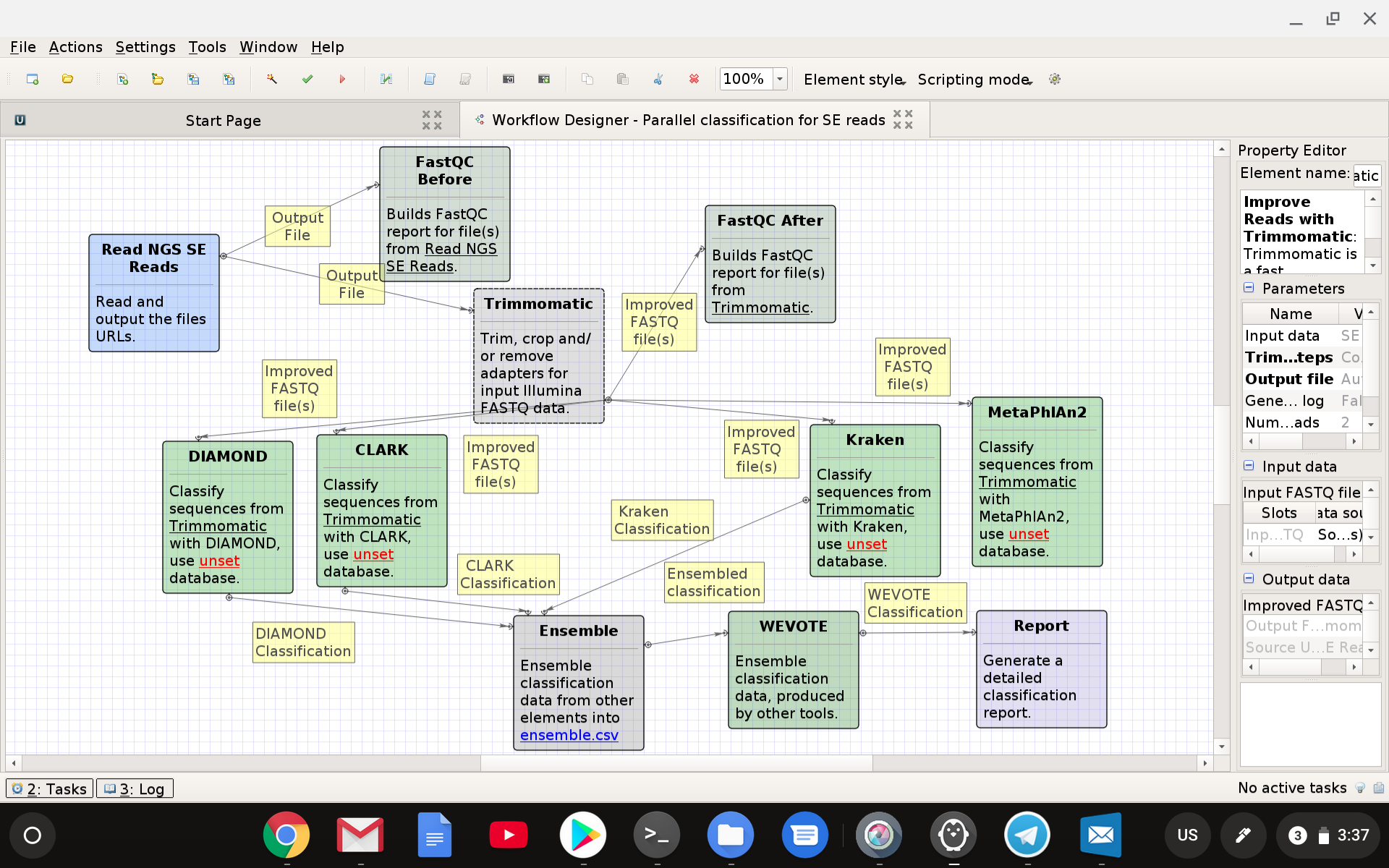This screenshot has width=1389, height=868.
Task: Open Chrome from the taskbar
Action: coord(286,835)
